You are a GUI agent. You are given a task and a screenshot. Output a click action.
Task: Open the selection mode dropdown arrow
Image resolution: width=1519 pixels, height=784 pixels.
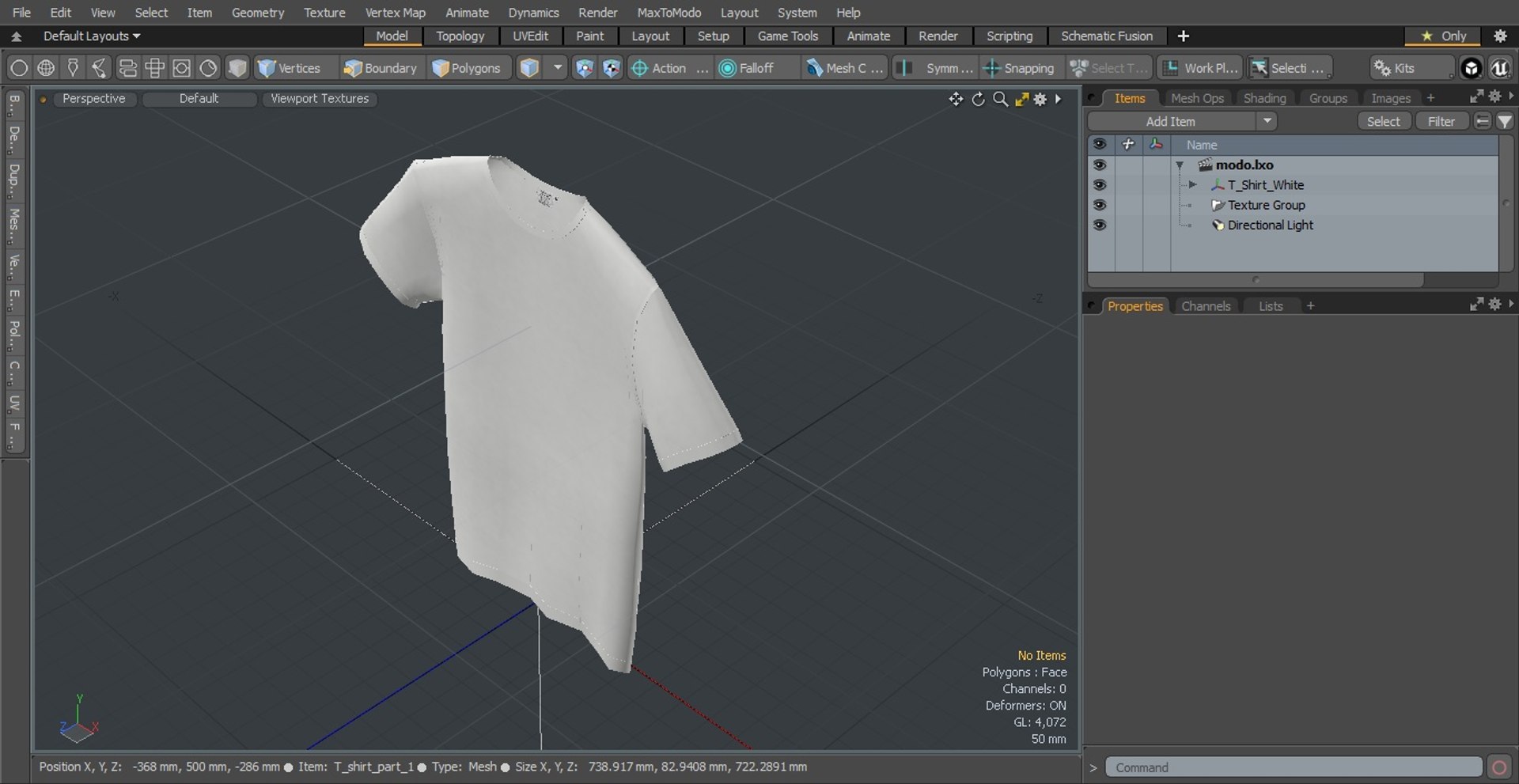558,68
